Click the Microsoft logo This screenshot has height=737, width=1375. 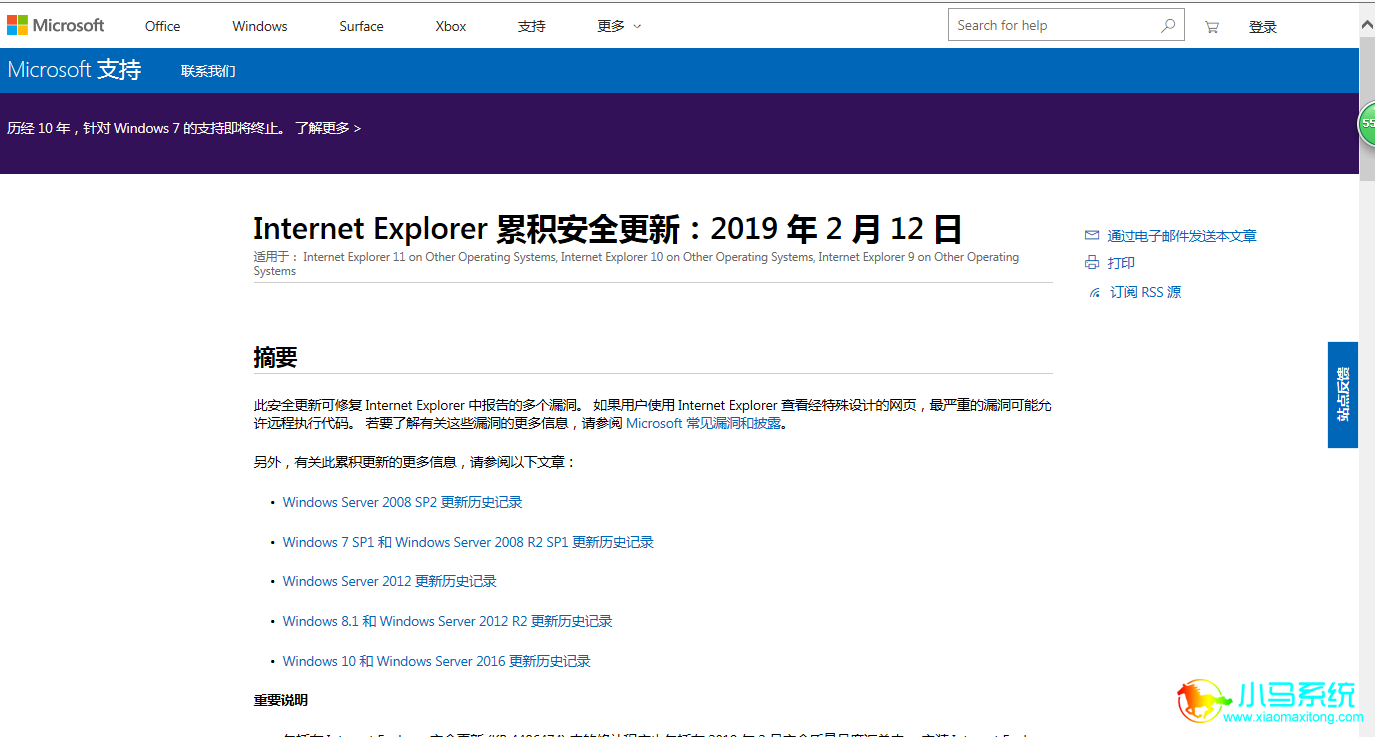56,25
